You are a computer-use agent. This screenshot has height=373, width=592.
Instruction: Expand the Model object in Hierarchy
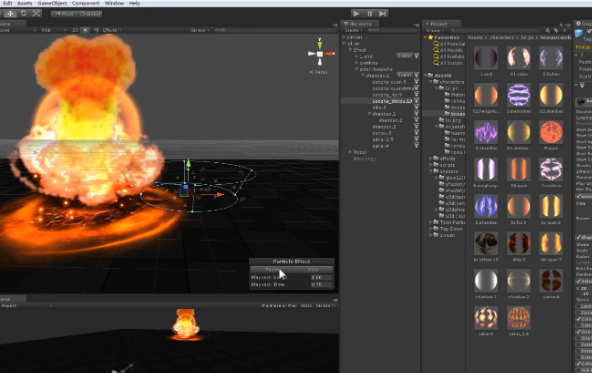tap(350, 152)
